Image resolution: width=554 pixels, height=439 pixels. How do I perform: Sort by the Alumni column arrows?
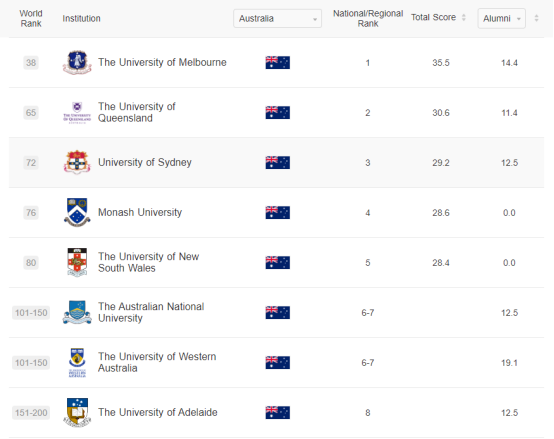[536, 18]
